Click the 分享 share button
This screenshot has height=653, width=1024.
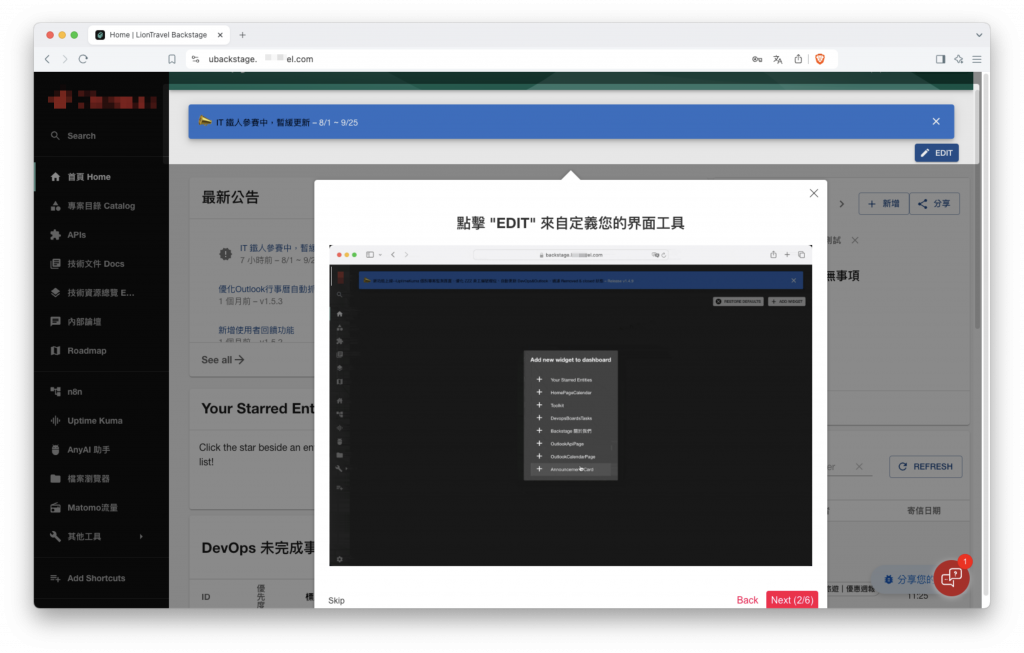pos(934,204)
